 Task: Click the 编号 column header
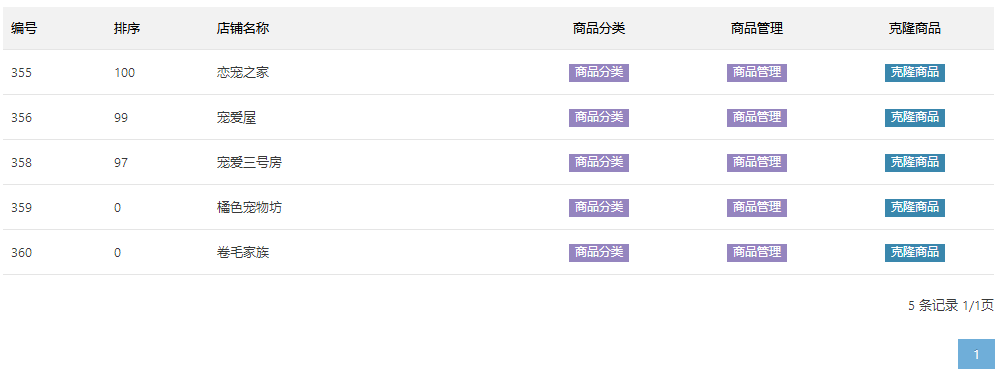(x=24, y=29)
